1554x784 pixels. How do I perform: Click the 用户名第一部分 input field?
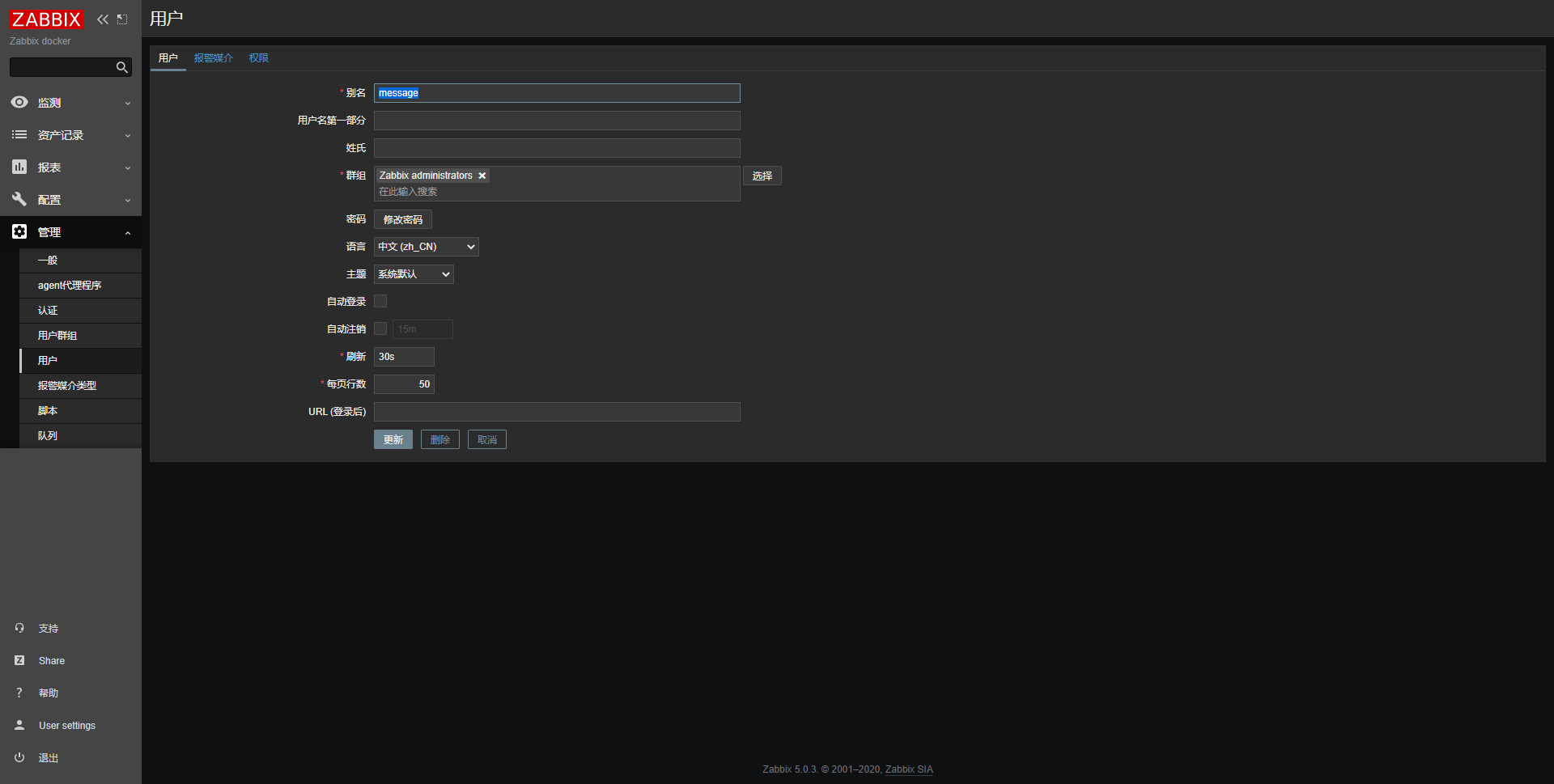point(557,121)
